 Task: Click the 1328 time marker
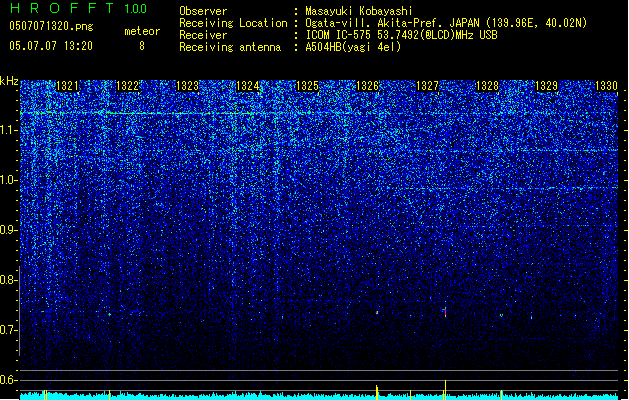(x=487, y=86)
